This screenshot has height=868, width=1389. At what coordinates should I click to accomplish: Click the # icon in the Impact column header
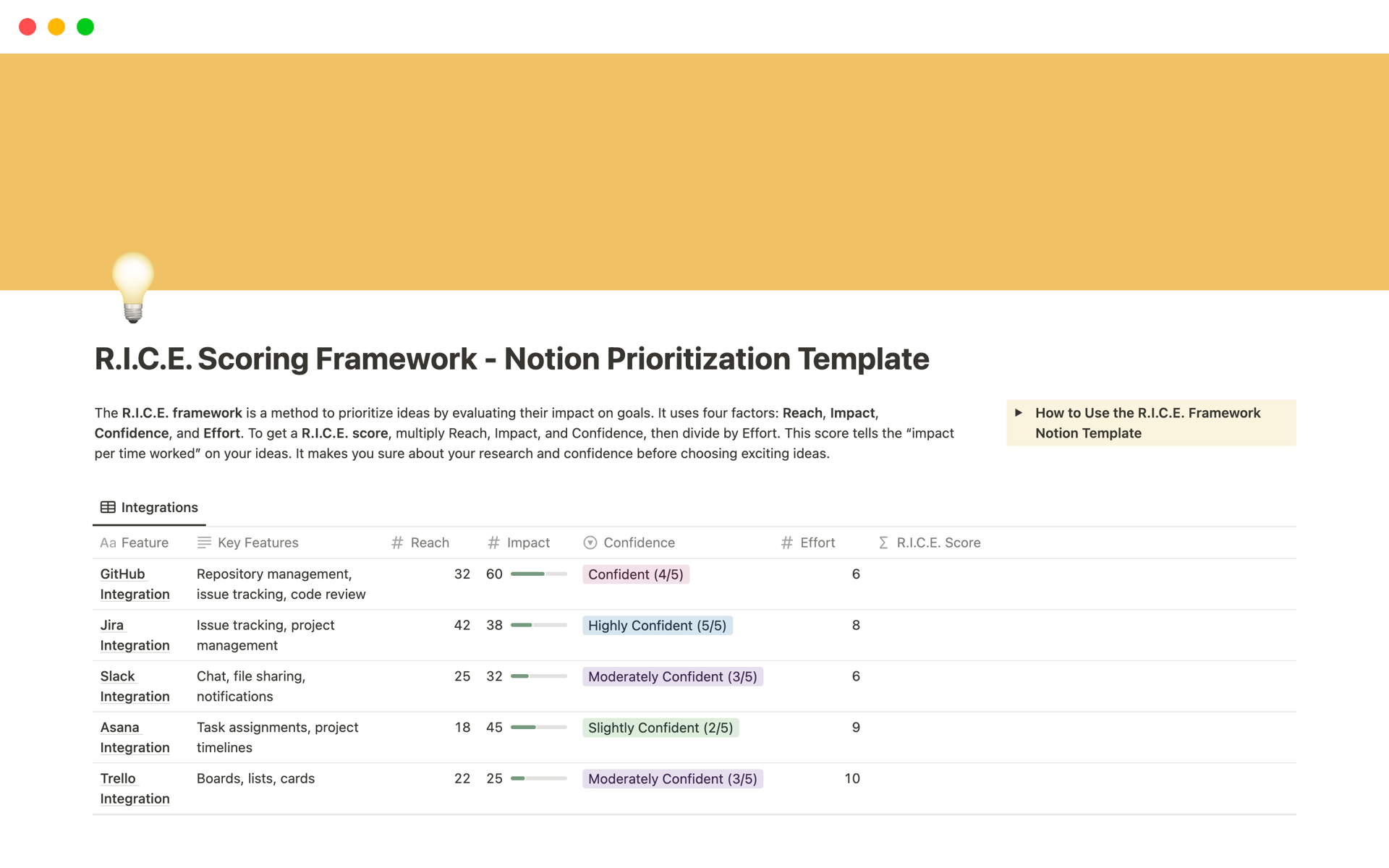(x=494, y=542)
